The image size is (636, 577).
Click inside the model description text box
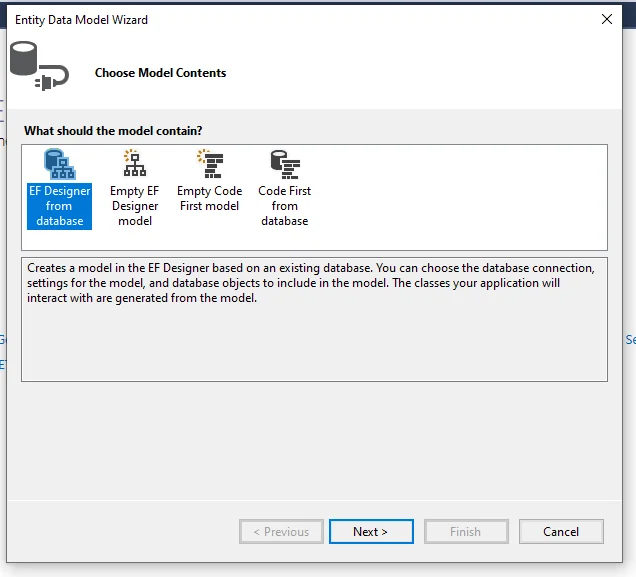pyautogui.click(x=314, y=320)
